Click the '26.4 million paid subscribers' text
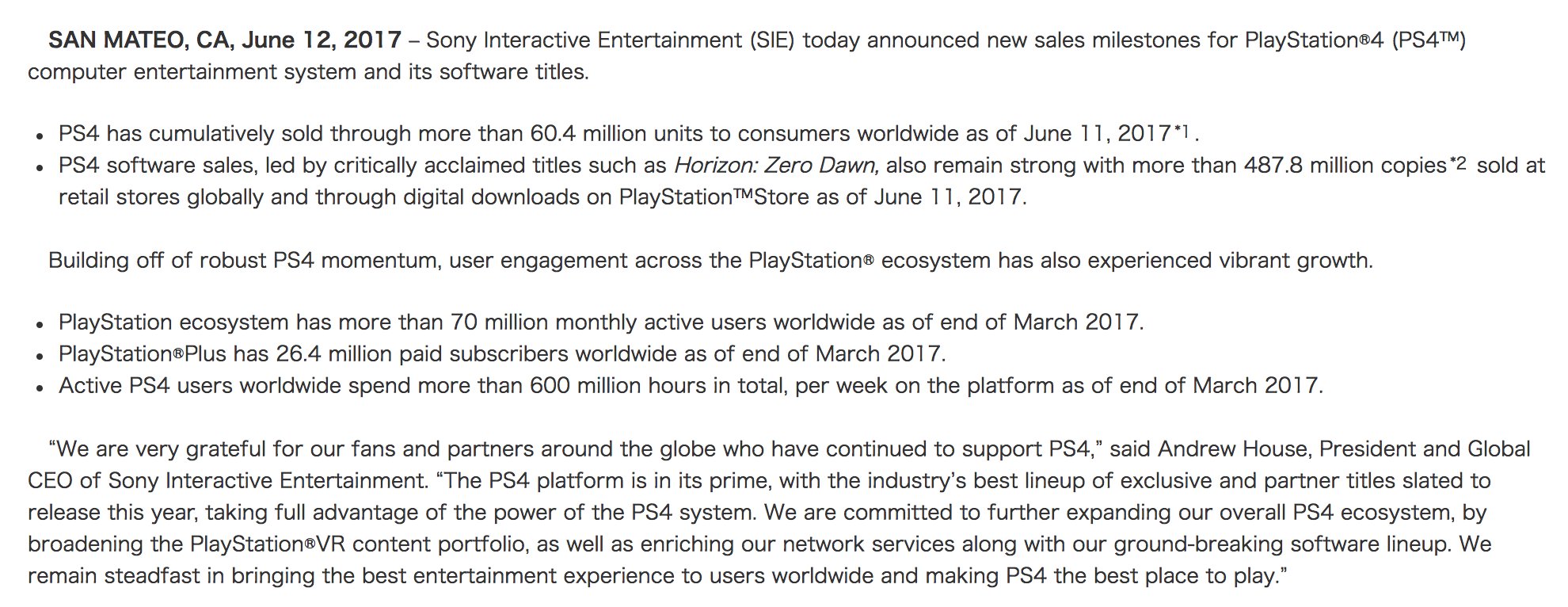 [423, 354]
